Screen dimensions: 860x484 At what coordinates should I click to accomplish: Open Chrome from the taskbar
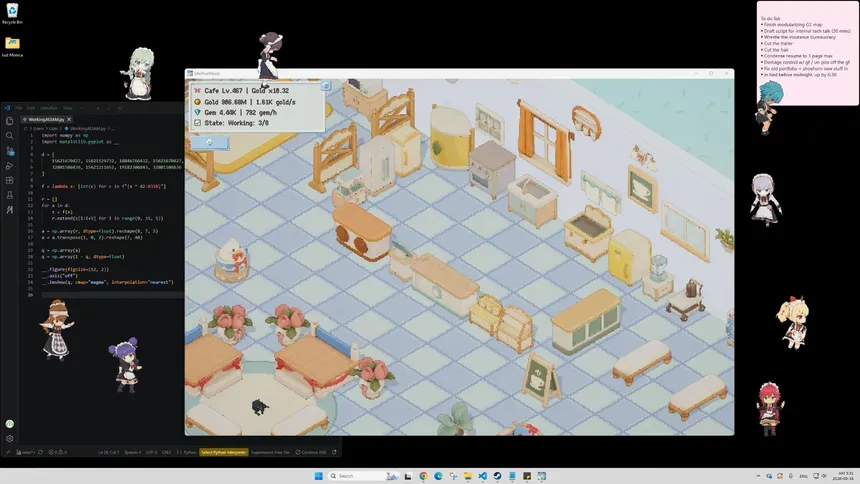pyautogui.click(x=423, y=476)
